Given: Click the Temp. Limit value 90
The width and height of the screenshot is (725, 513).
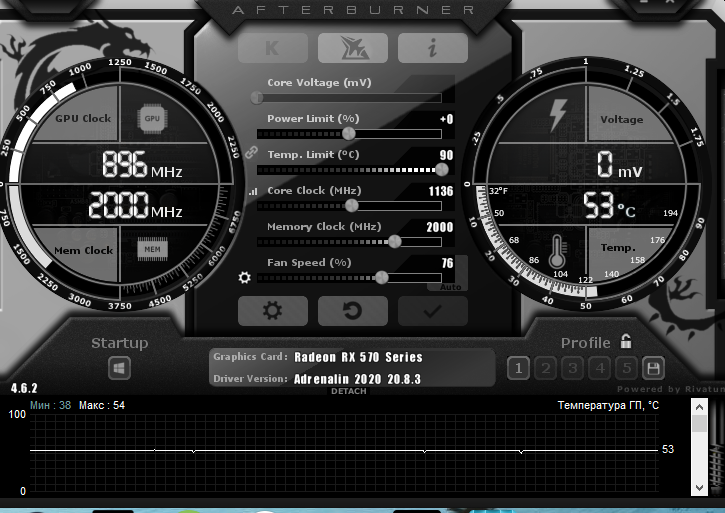Looking at the screenshot, I should [x=446, y=155].
